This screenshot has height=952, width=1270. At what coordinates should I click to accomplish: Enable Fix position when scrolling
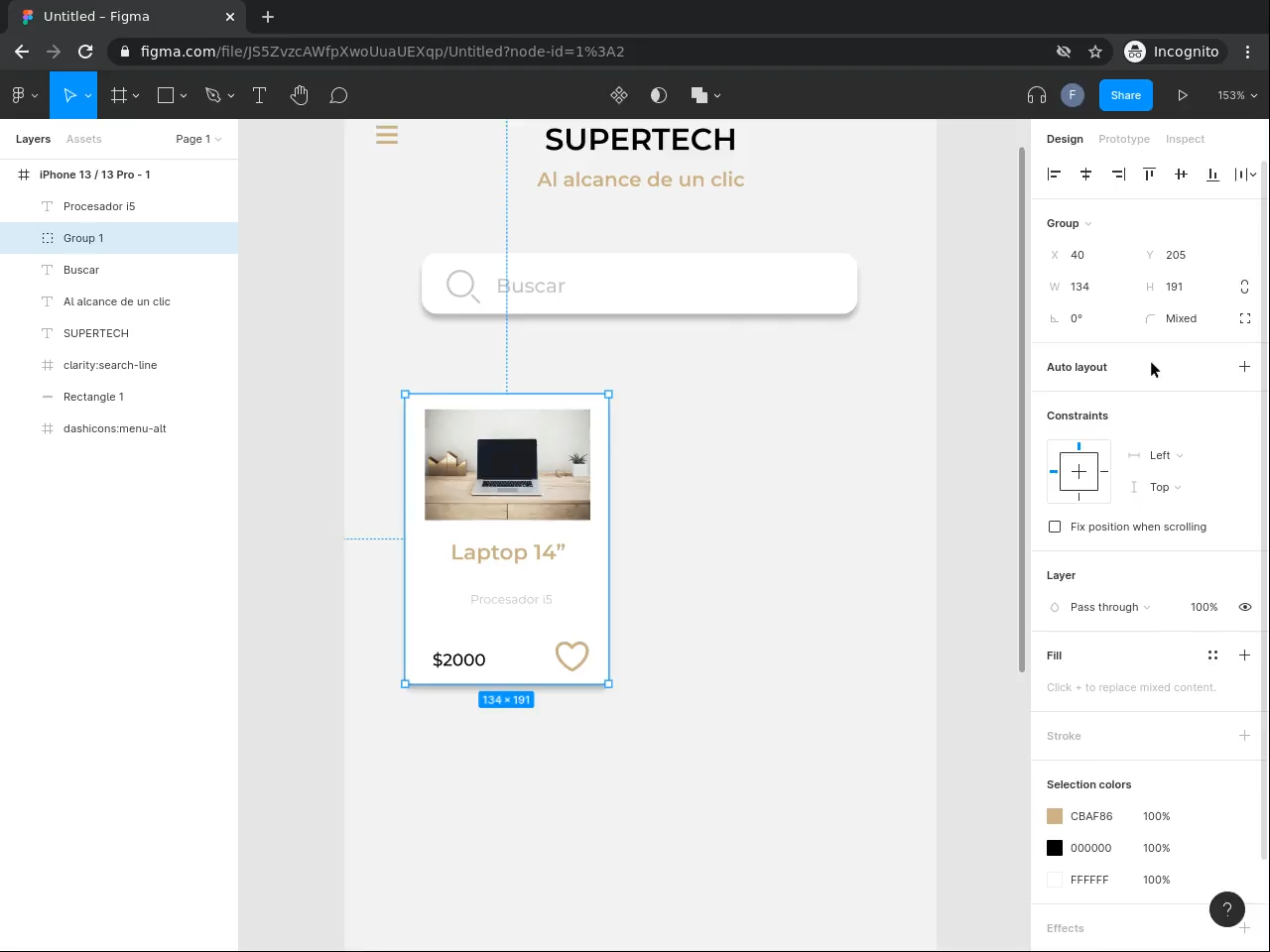(x=1055, y=527)
